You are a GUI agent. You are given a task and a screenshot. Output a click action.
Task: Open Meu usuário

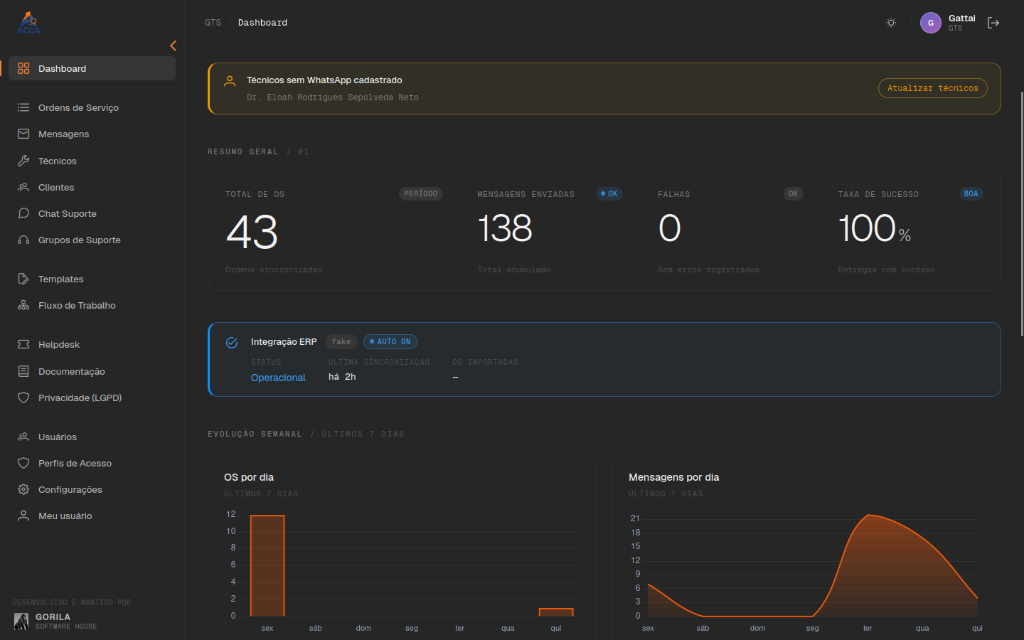(x=92, y=516)
